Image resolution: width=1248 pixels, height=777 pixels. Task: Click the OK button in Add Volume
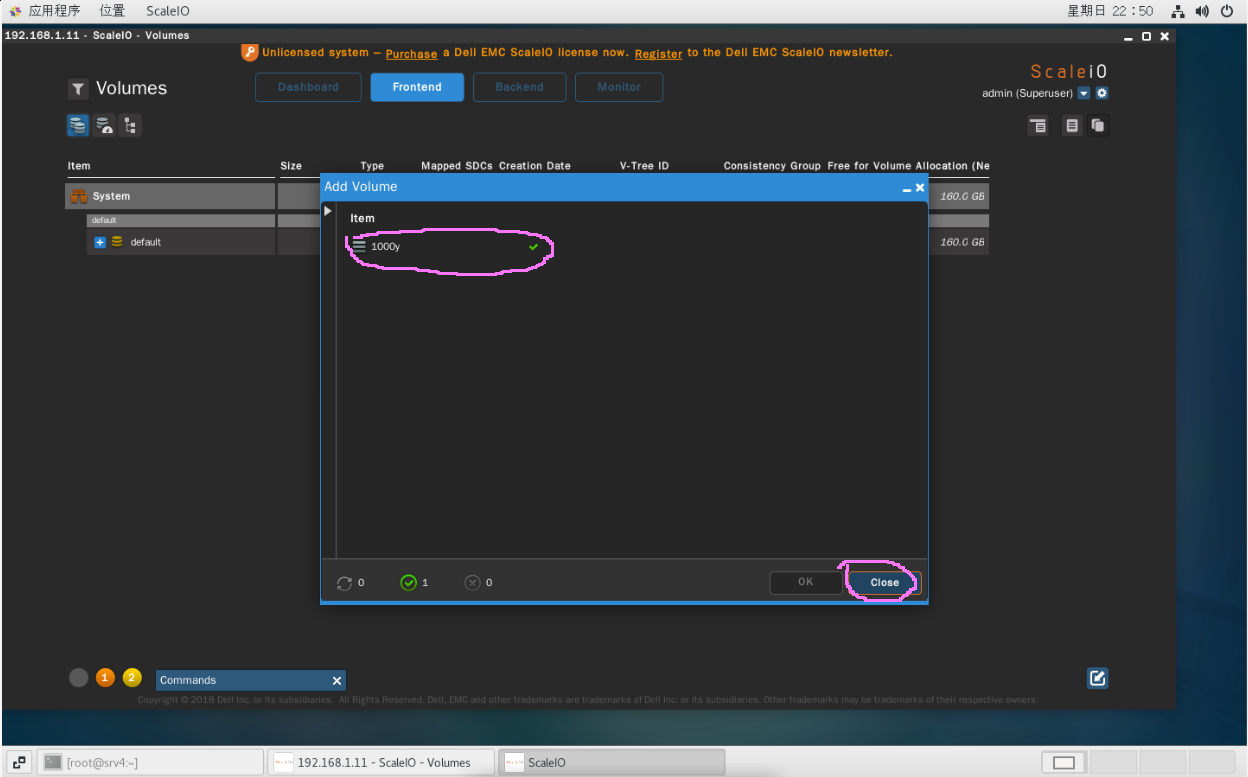pos(806,582)
